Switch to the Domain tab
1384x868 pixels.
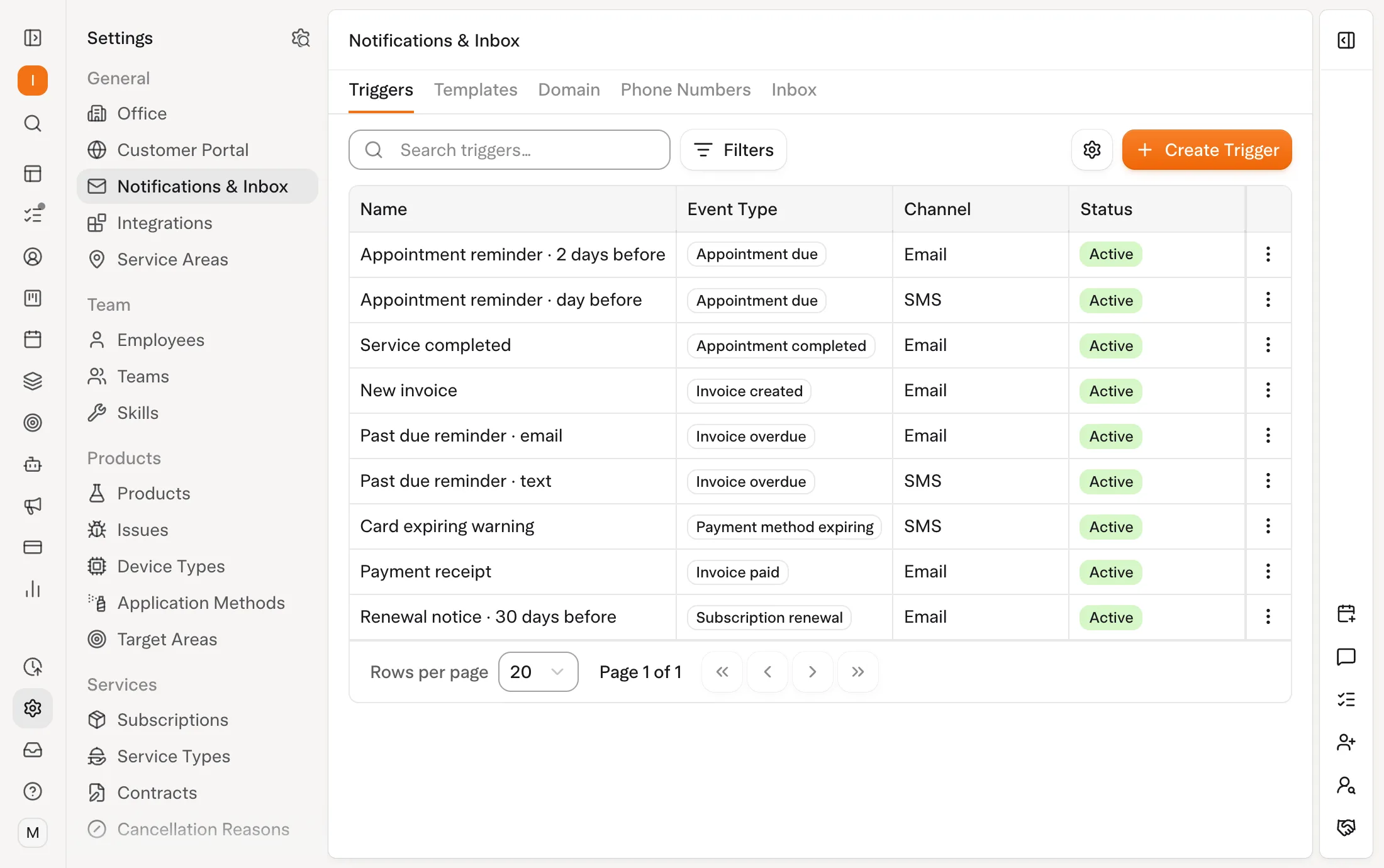click(569, 90)
